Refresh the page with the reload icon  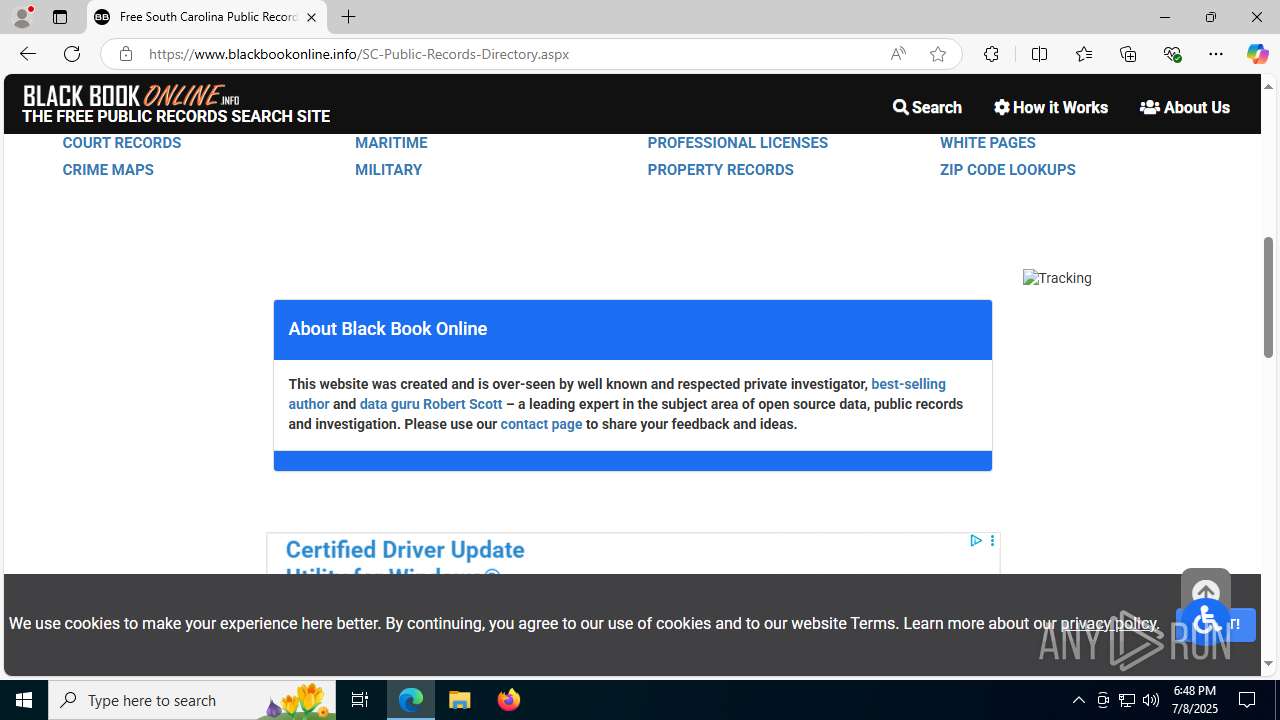72,54
